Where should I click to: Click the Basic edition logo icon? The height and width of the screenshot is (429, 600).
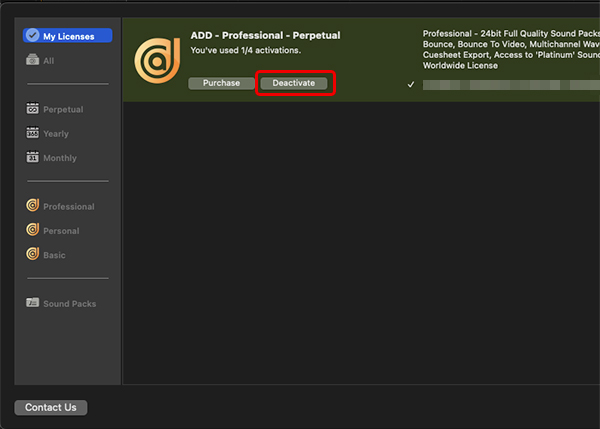[x=33, y=254]
